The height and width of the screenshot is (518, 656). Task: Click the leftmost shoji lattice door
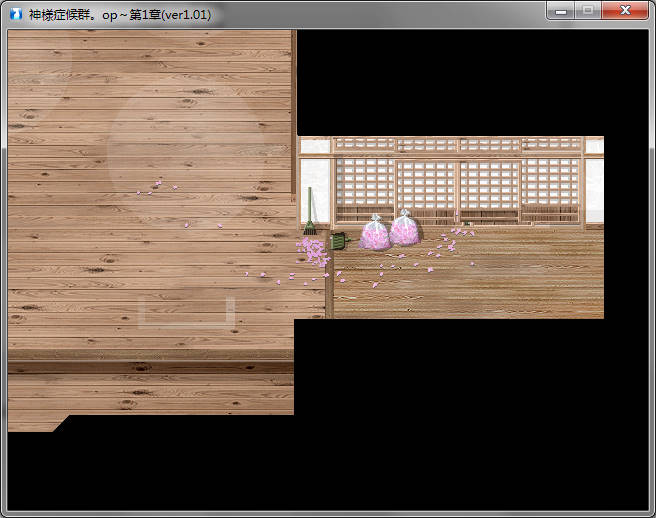tap(363, 186)
